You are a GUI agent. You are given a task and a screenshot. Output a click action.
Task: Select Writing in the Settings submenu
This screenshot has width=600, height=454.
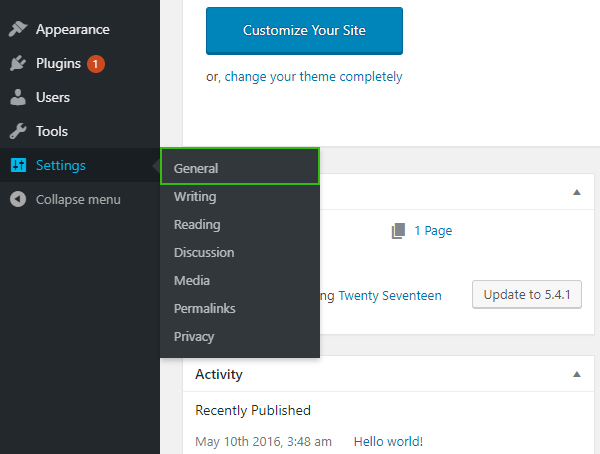tap(195, 197)
